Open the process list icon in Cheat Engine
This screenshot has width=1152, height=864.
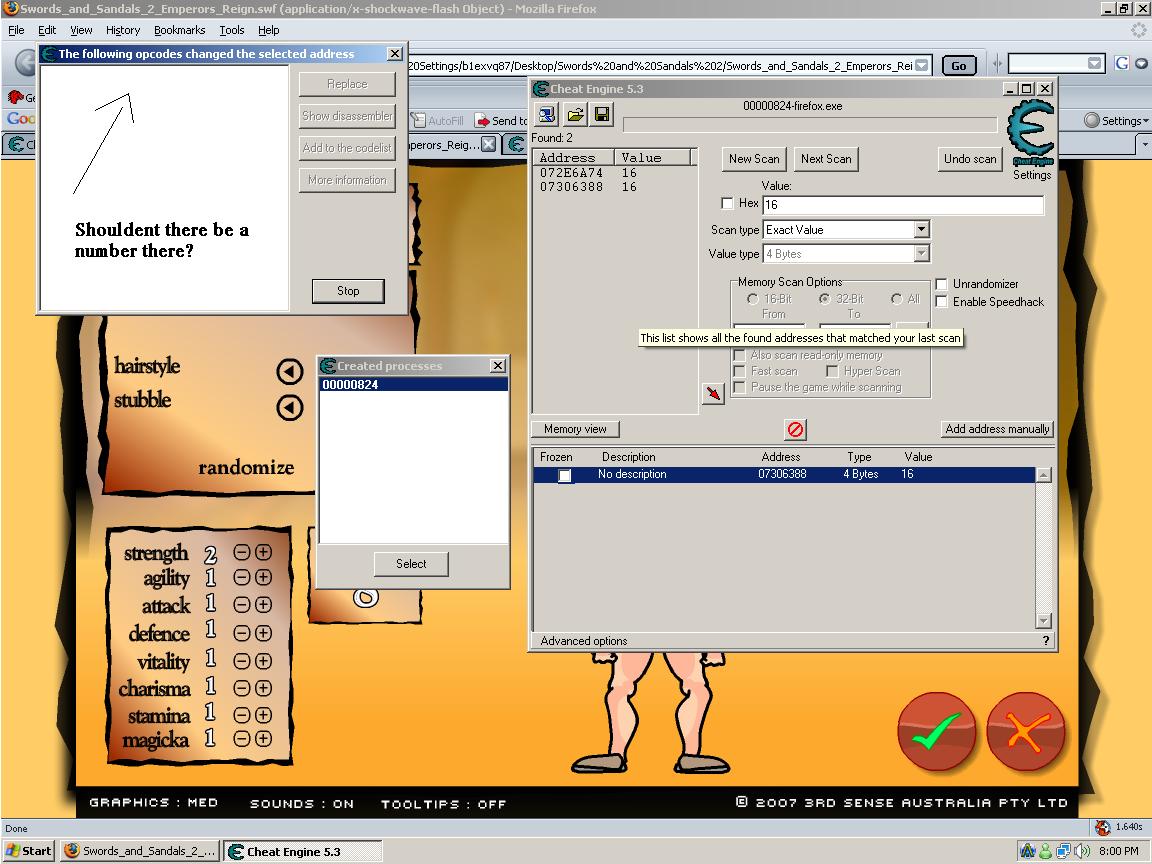(x=547, y=115)
